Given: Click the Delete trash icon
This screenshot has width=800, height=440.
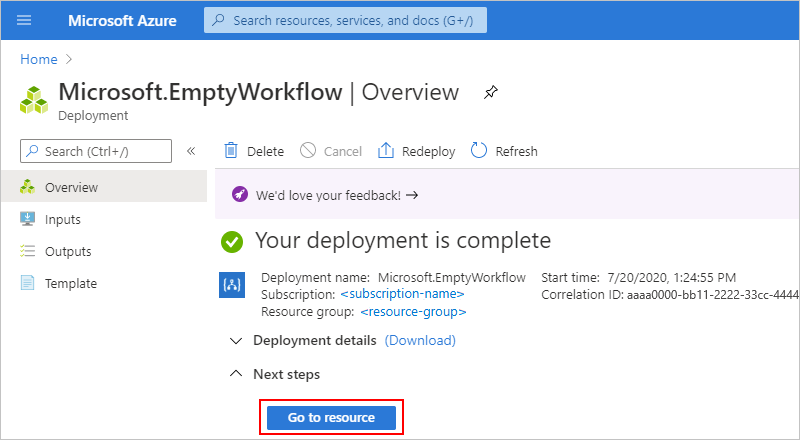Looking at the screenshot, I should point(231,151).
